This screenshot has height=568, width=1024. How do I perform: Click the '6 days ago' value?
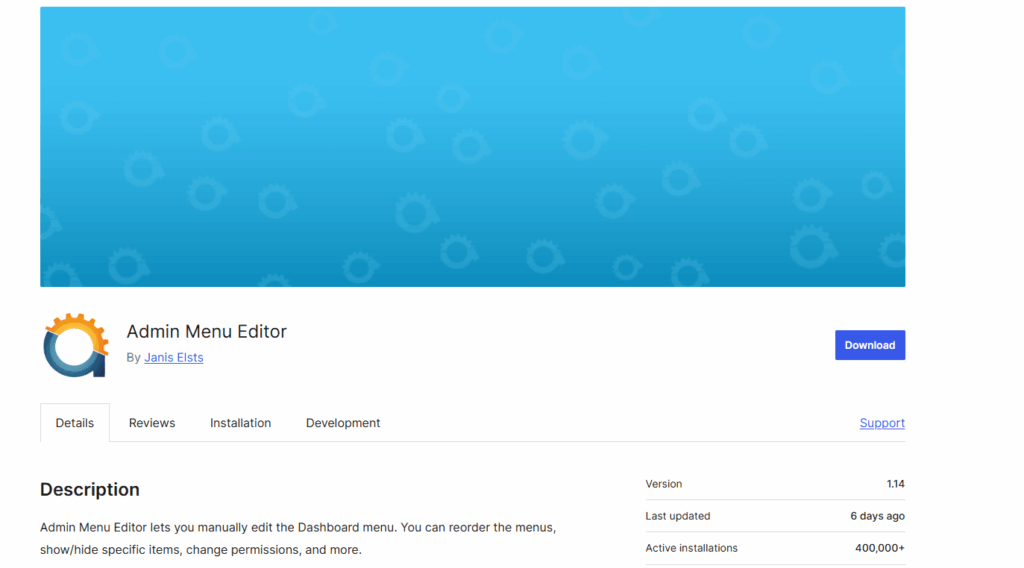[877, 516]
